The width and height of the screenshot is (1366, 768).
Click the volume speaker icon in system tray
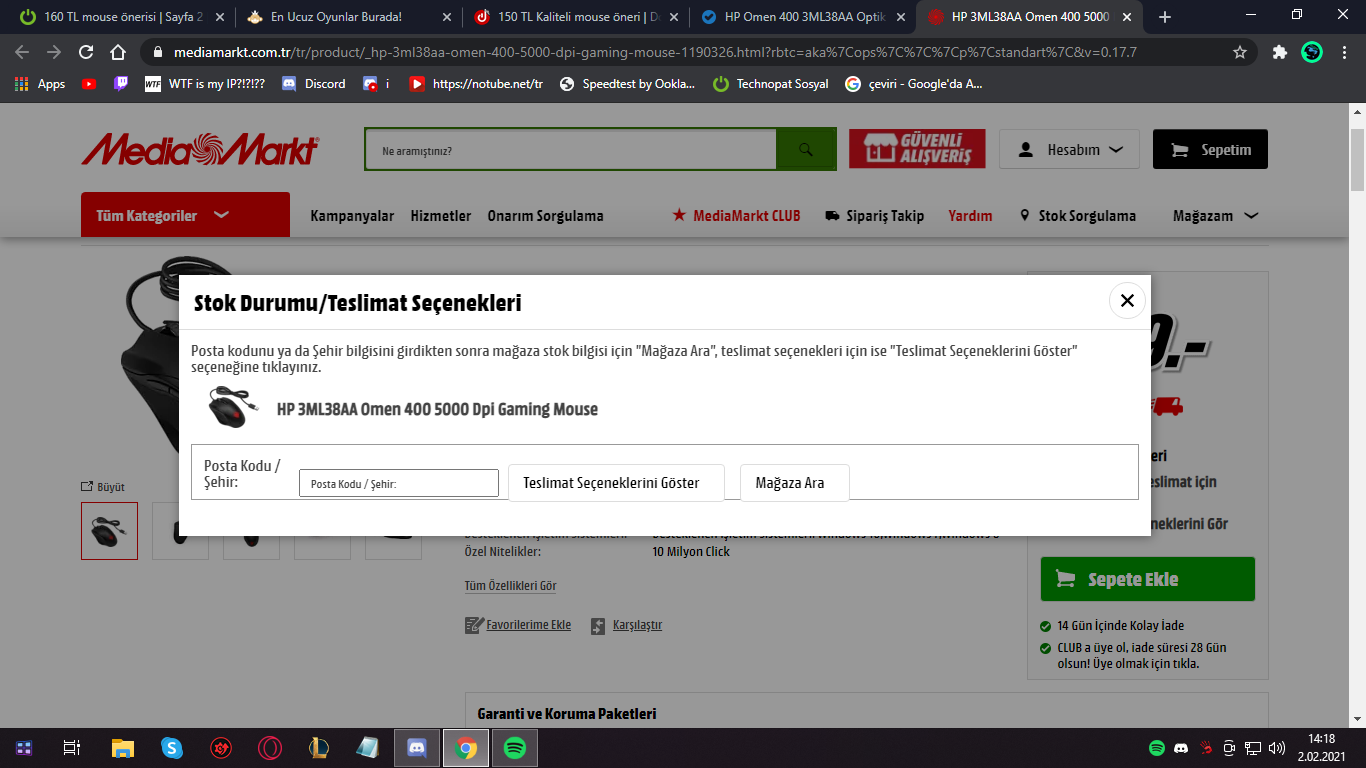point(1277,747)
